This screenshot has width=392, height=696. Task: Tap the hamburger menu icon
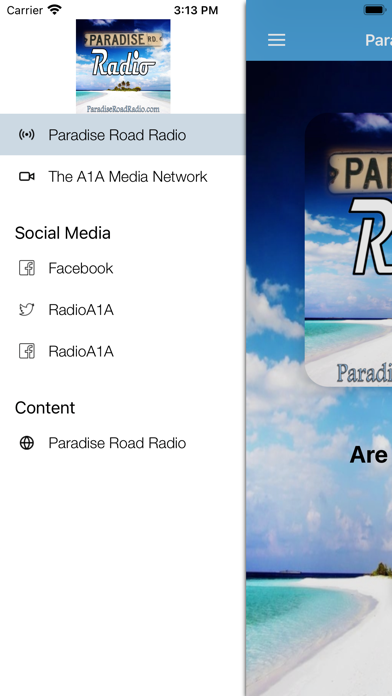pos(276,40)
